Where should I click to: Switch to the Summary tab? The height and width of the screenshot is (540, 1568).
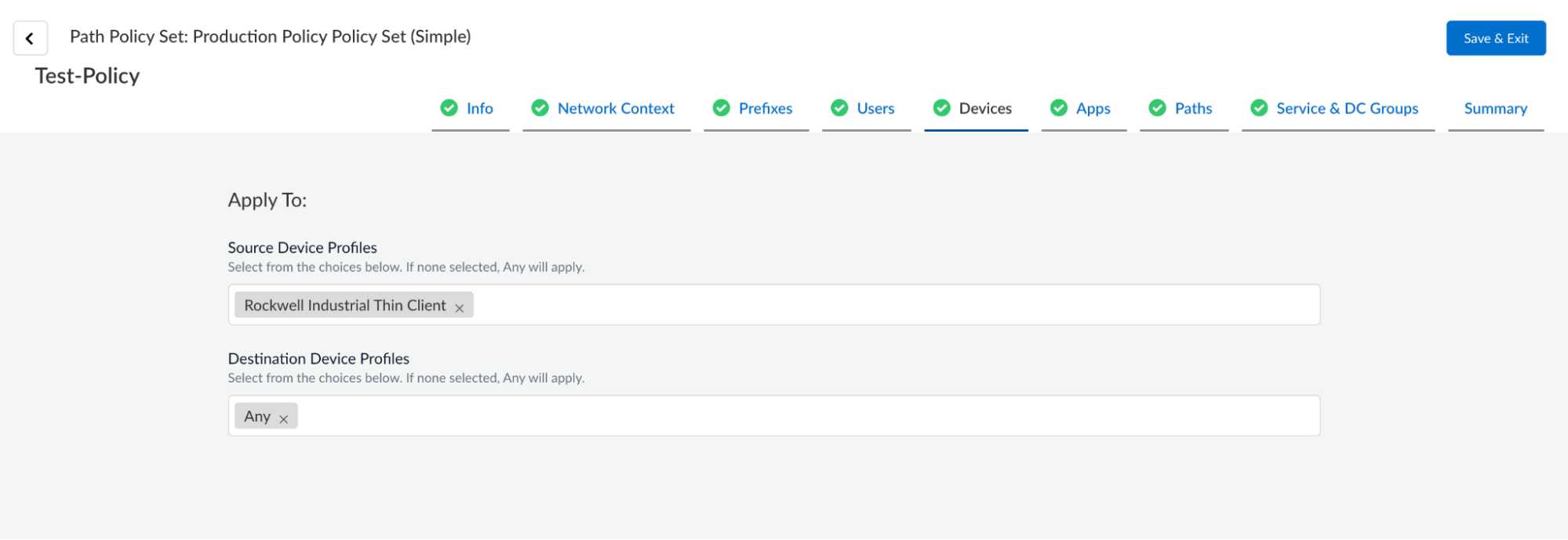point(1495,108)
